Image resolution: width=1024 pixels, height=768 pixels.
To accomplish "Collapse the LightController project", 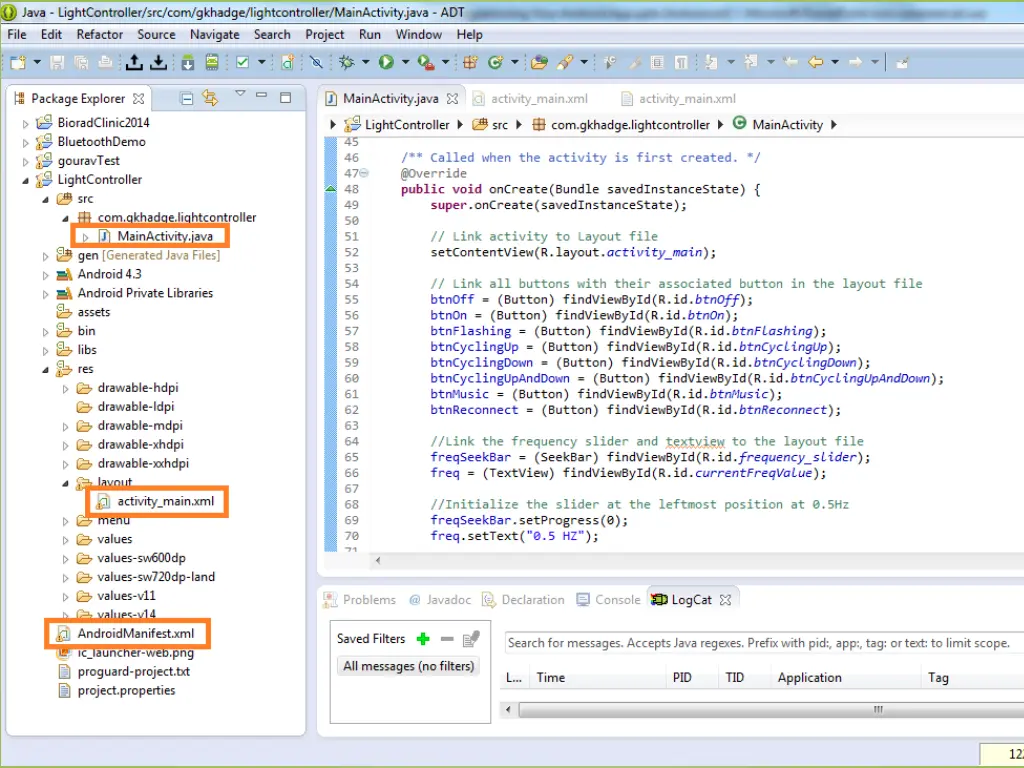I will 25,180.
